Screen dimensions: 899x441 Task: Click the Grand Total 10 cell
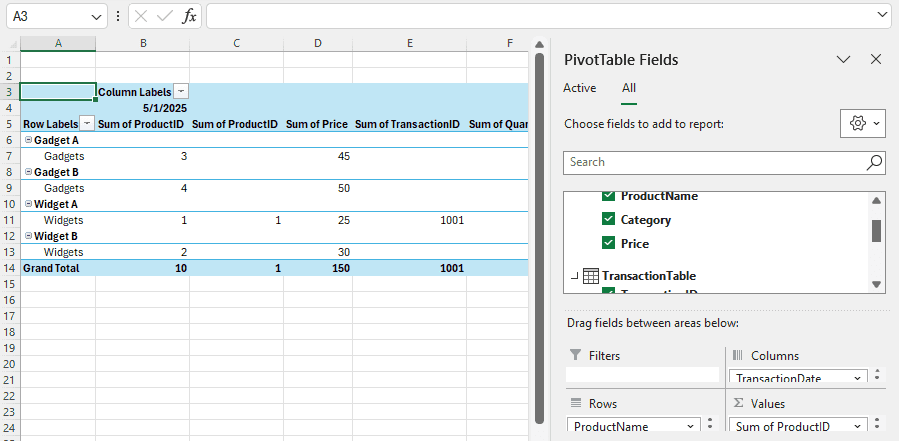pyautogui.click(x=143, y=268)
